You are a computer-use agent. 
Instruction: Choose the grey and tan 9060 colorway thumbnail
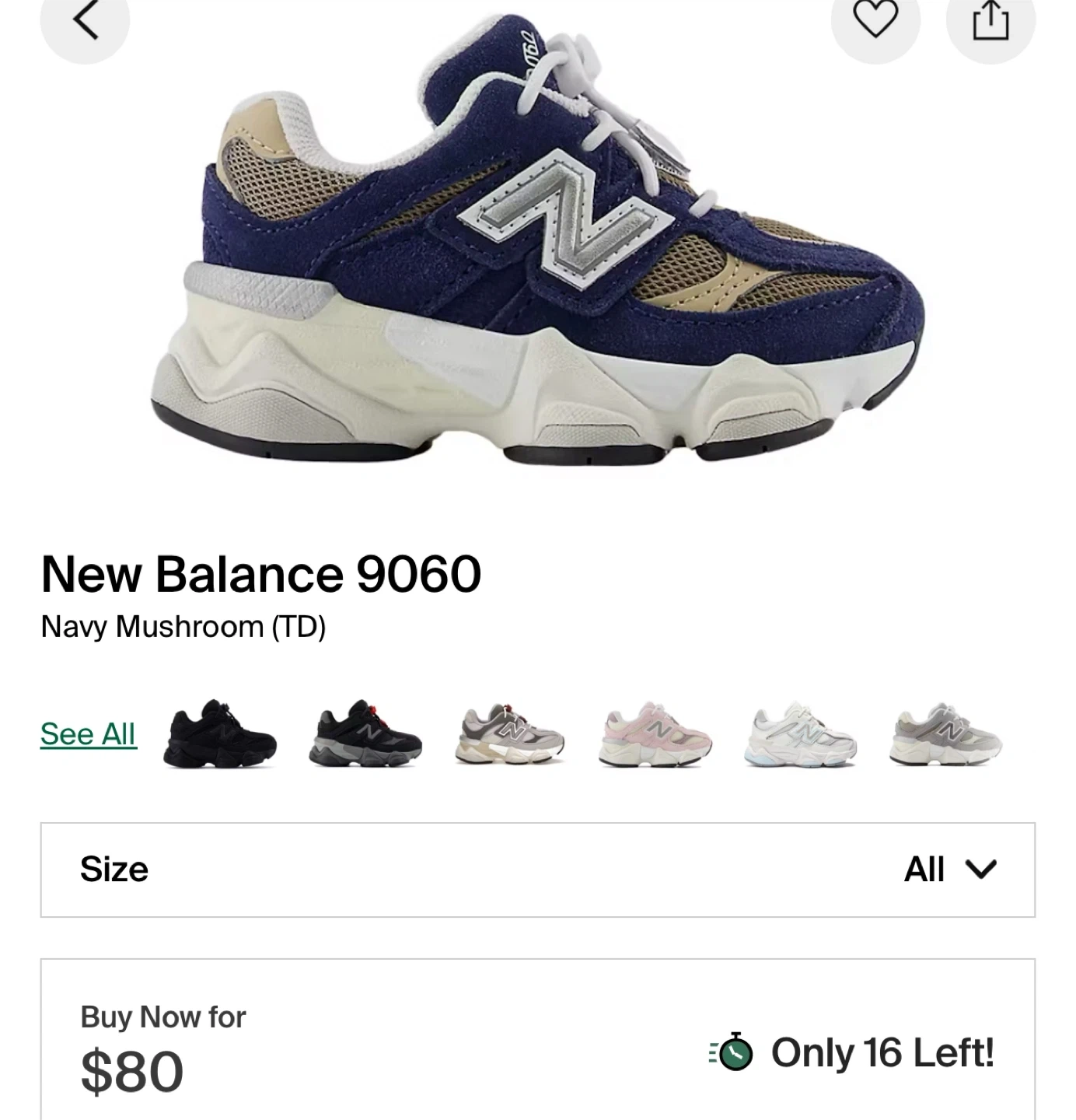click(511, 734)
